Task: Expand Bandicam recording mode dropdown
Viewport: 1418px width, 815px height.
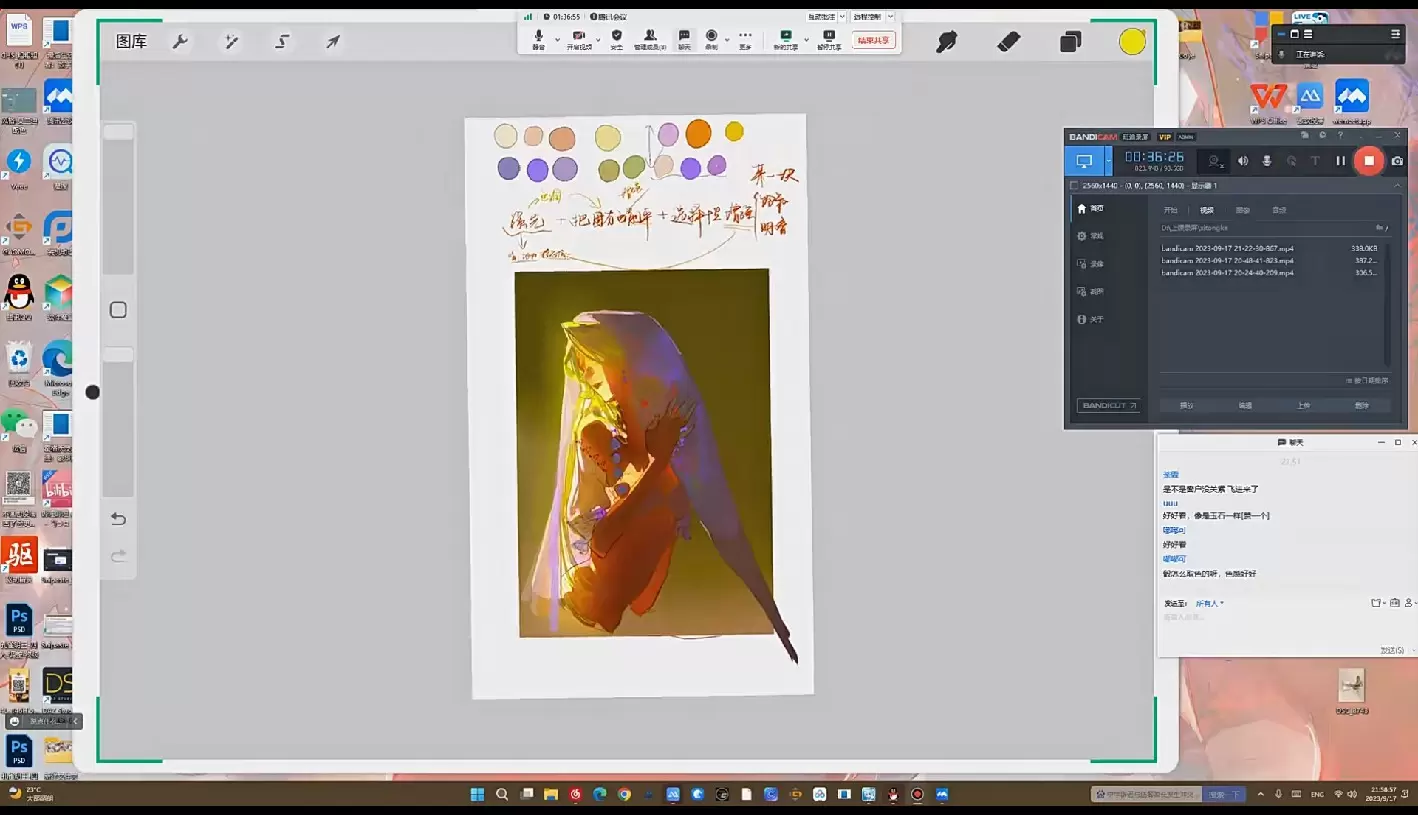Action: (x=1108, y=161)
